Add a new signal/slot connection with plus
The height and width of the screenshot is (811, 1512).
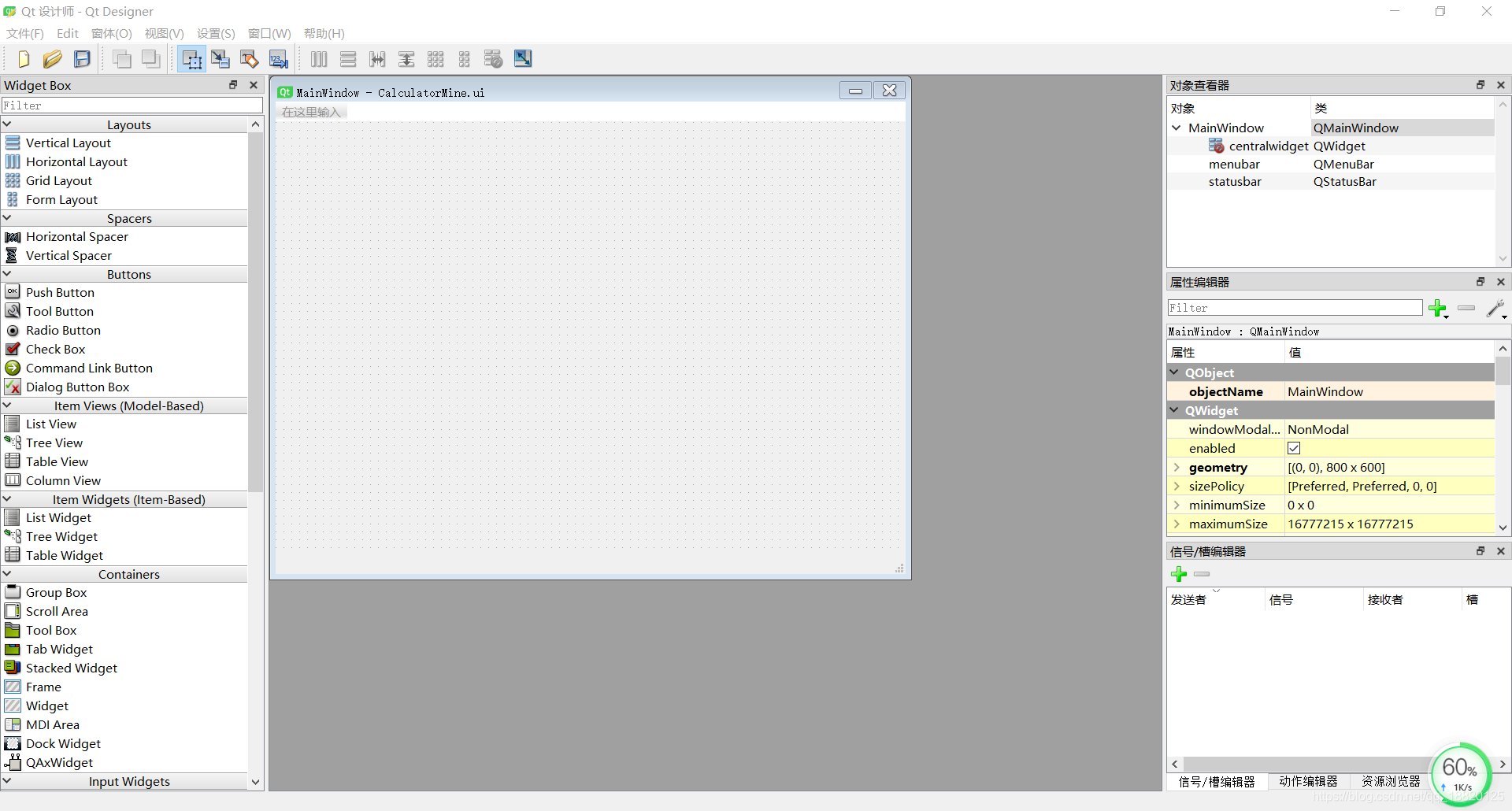[1179, 574]
